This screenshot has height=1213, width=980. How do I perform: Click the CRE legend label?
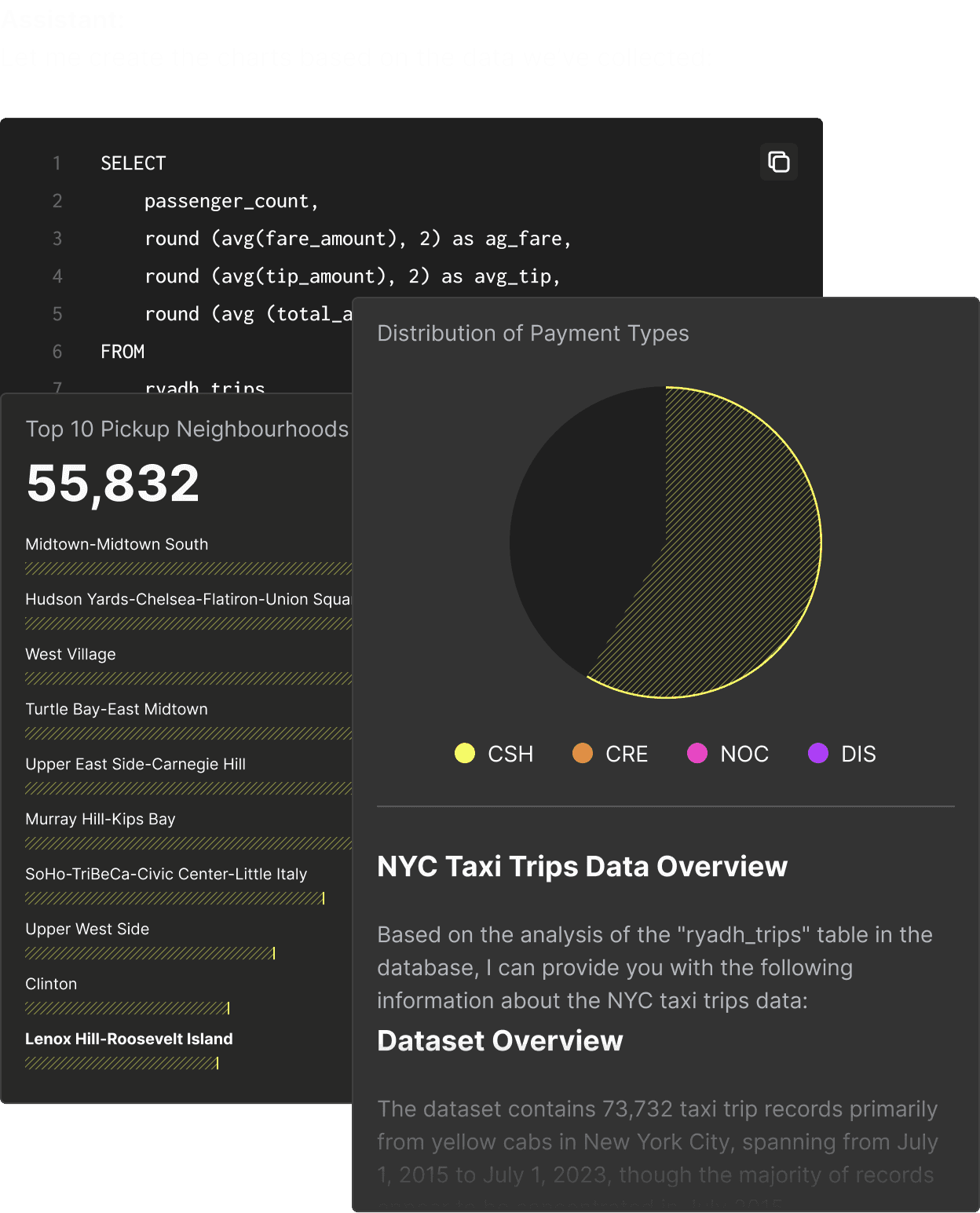tap(627, 754)
